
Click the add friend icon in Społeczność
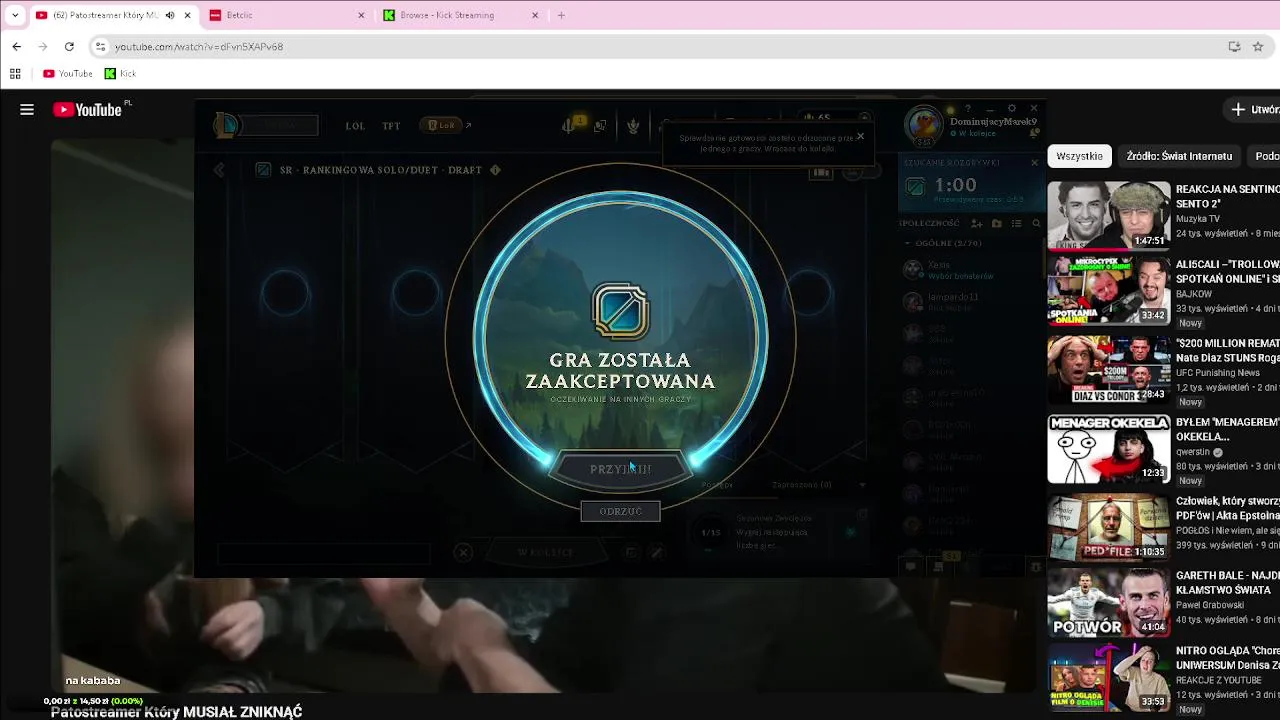pyautogui.click(x=977, y=223)
